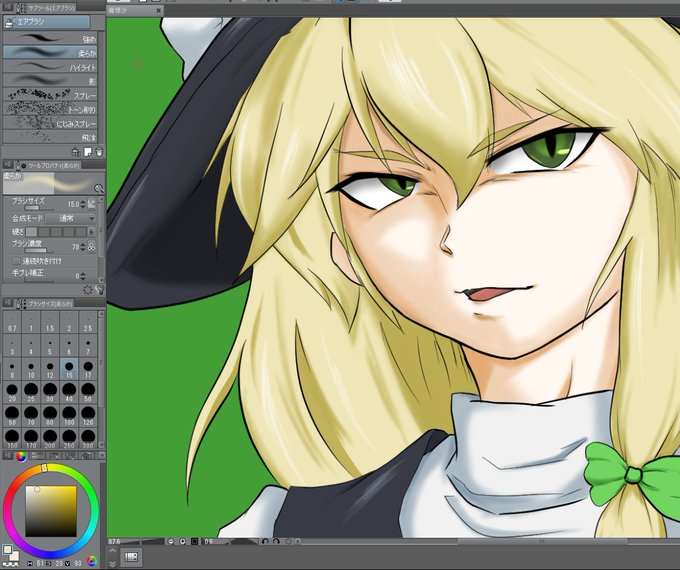Viewport: 680px width, 570px height.
Task: Click the zoom out minus icon
Action: pyautogui.click(x=171, y=541)
